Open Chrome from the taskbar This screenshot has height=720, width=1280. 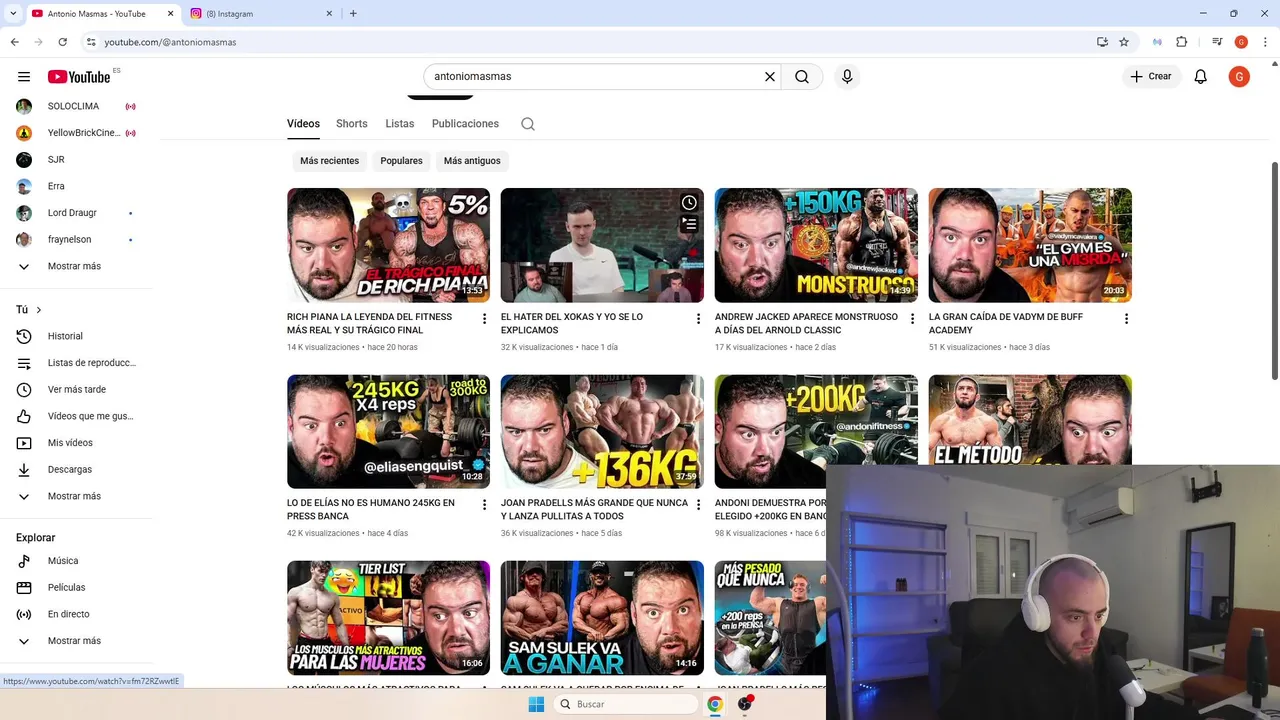point(715,704)
